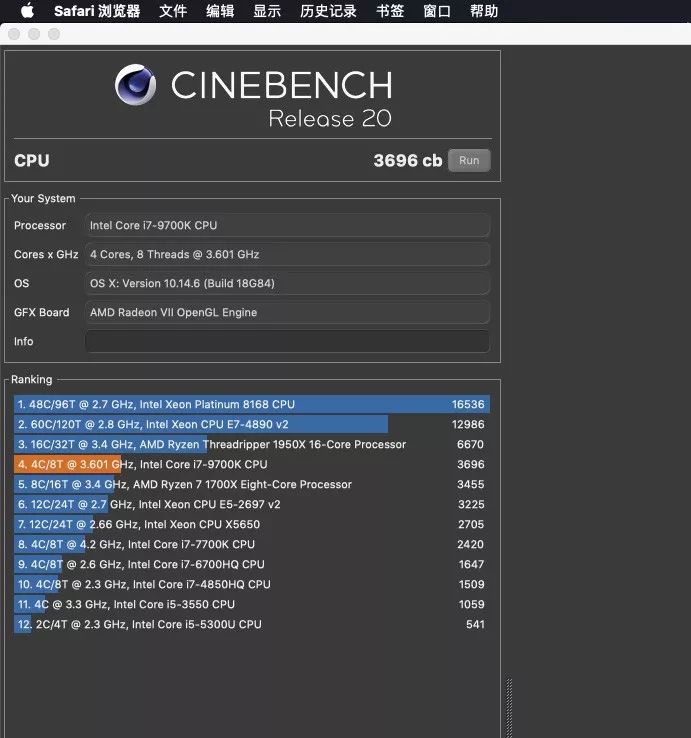Select ranking row 10 i7-4850HQ

point(252,585)
